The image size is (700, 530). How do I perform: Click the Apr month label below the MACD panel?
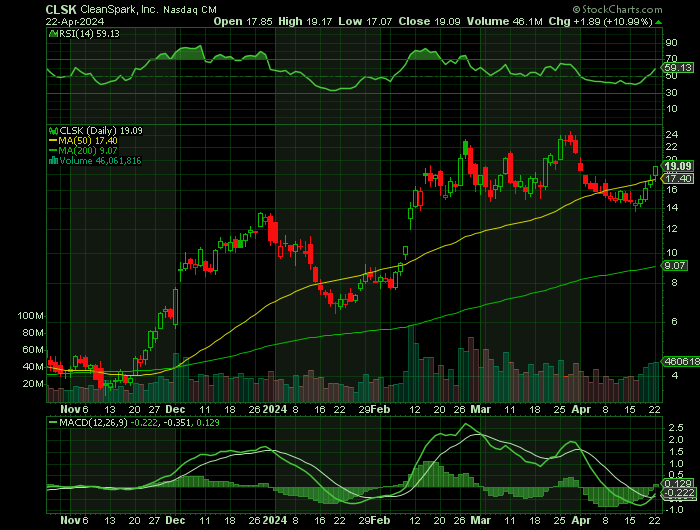pos(581,521)
